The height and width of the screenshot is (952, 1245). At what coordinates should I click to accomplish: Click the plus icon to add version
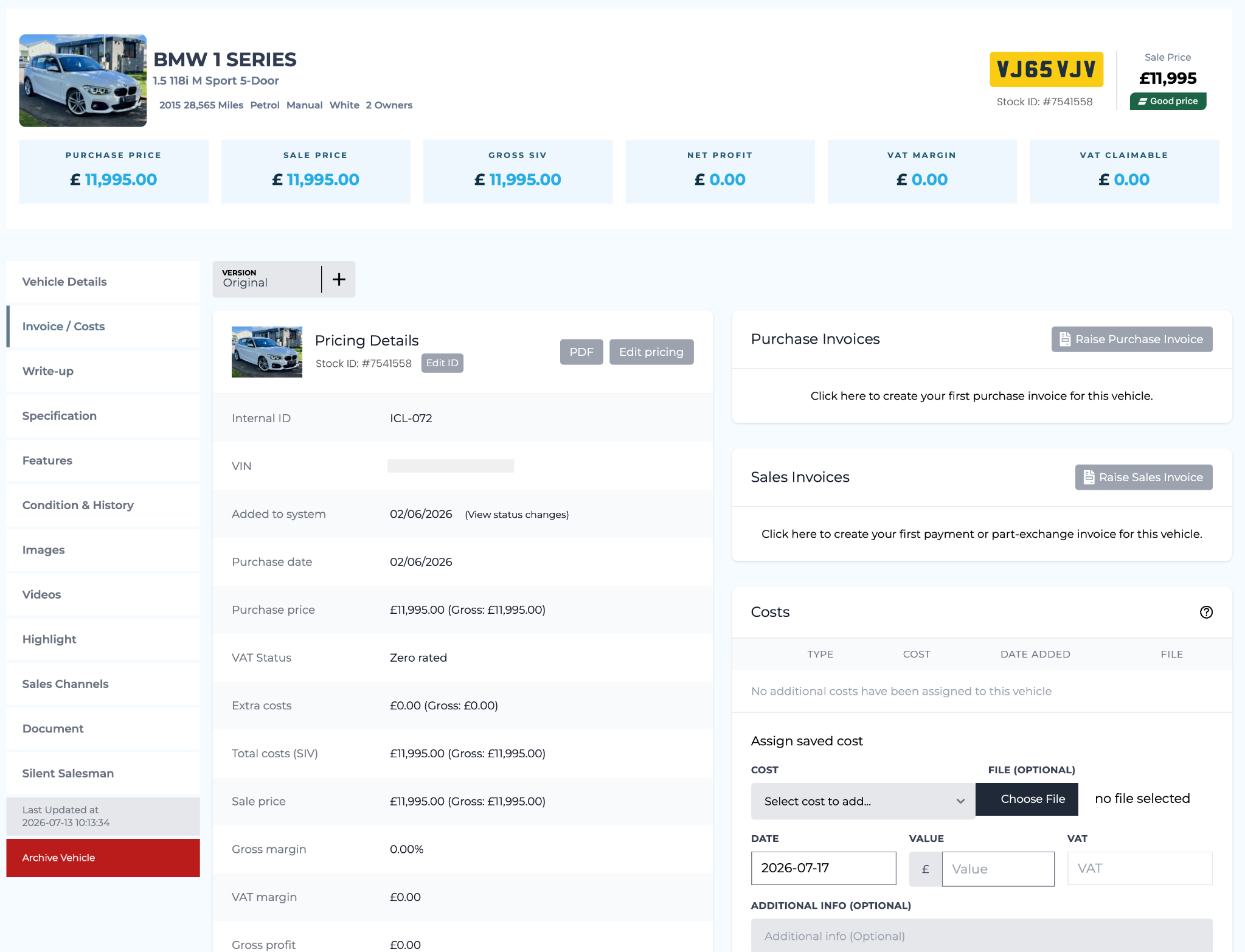tap(339, 279)
